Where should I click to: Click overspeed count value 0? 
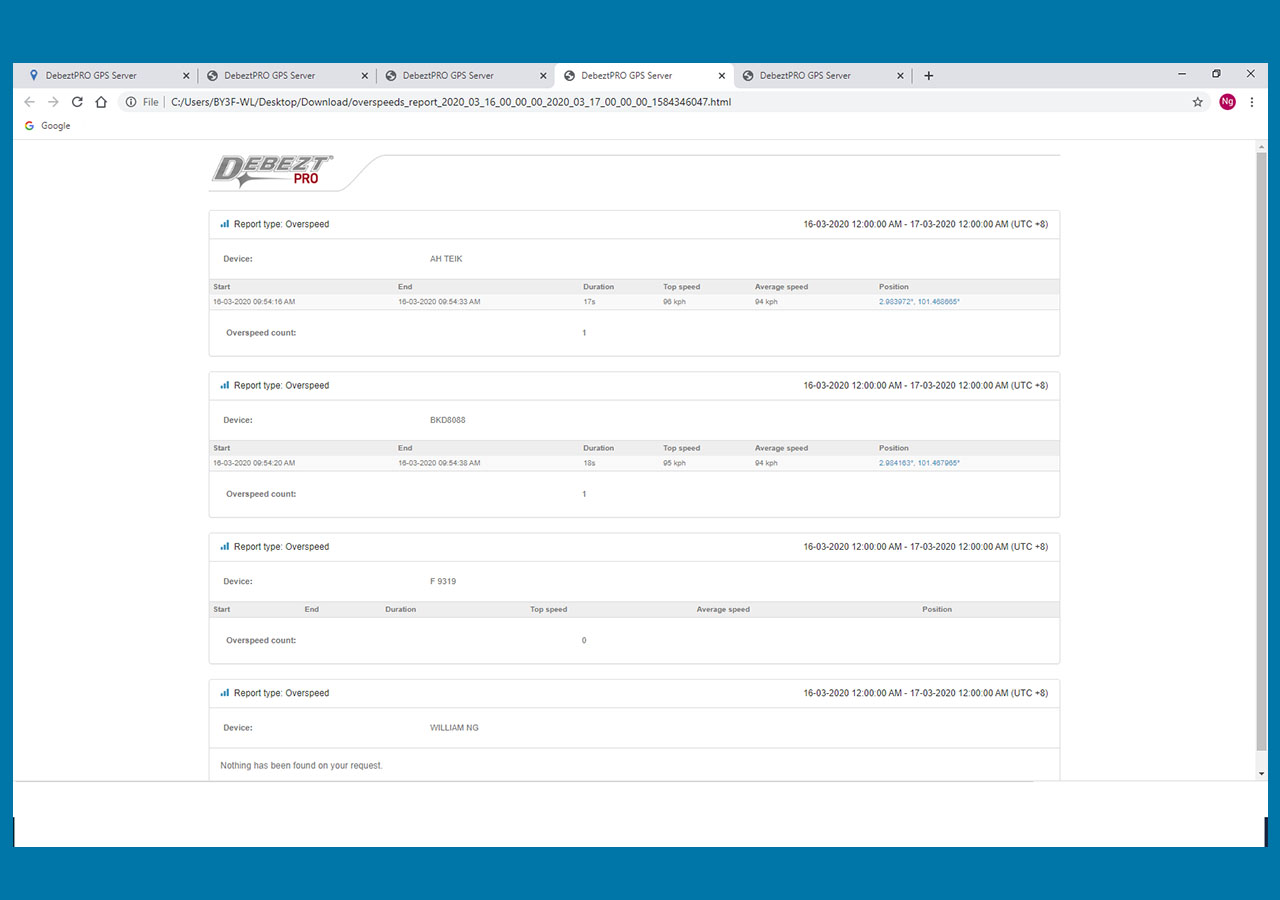[x=584, y=640]
